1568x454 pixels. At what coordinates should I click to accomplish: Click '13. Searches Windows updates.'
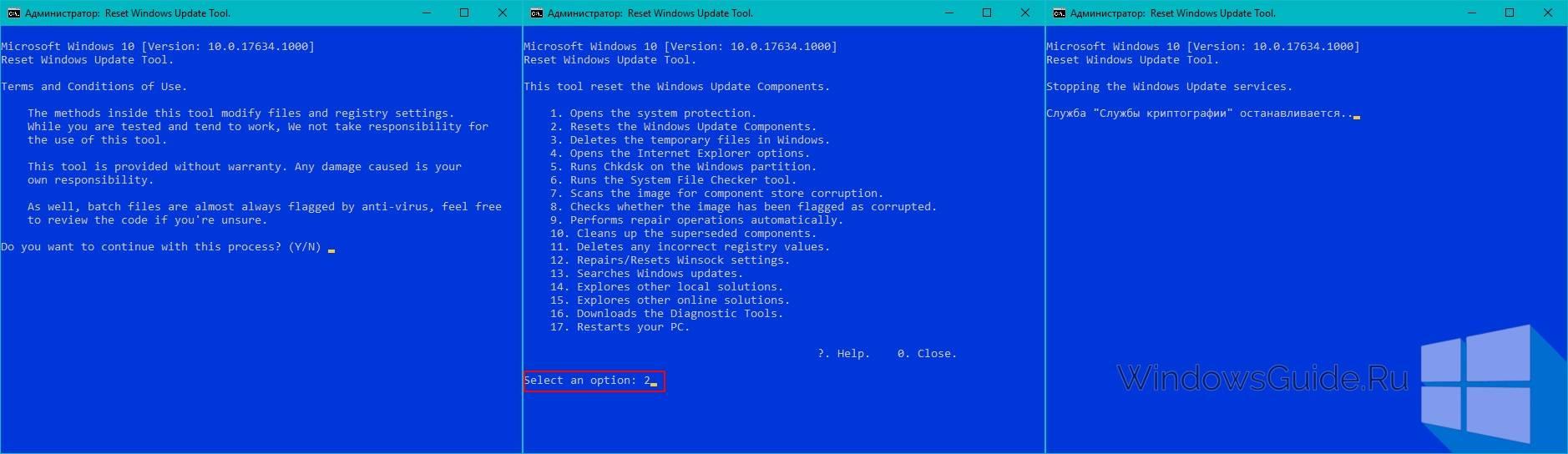tap(646, 274)
